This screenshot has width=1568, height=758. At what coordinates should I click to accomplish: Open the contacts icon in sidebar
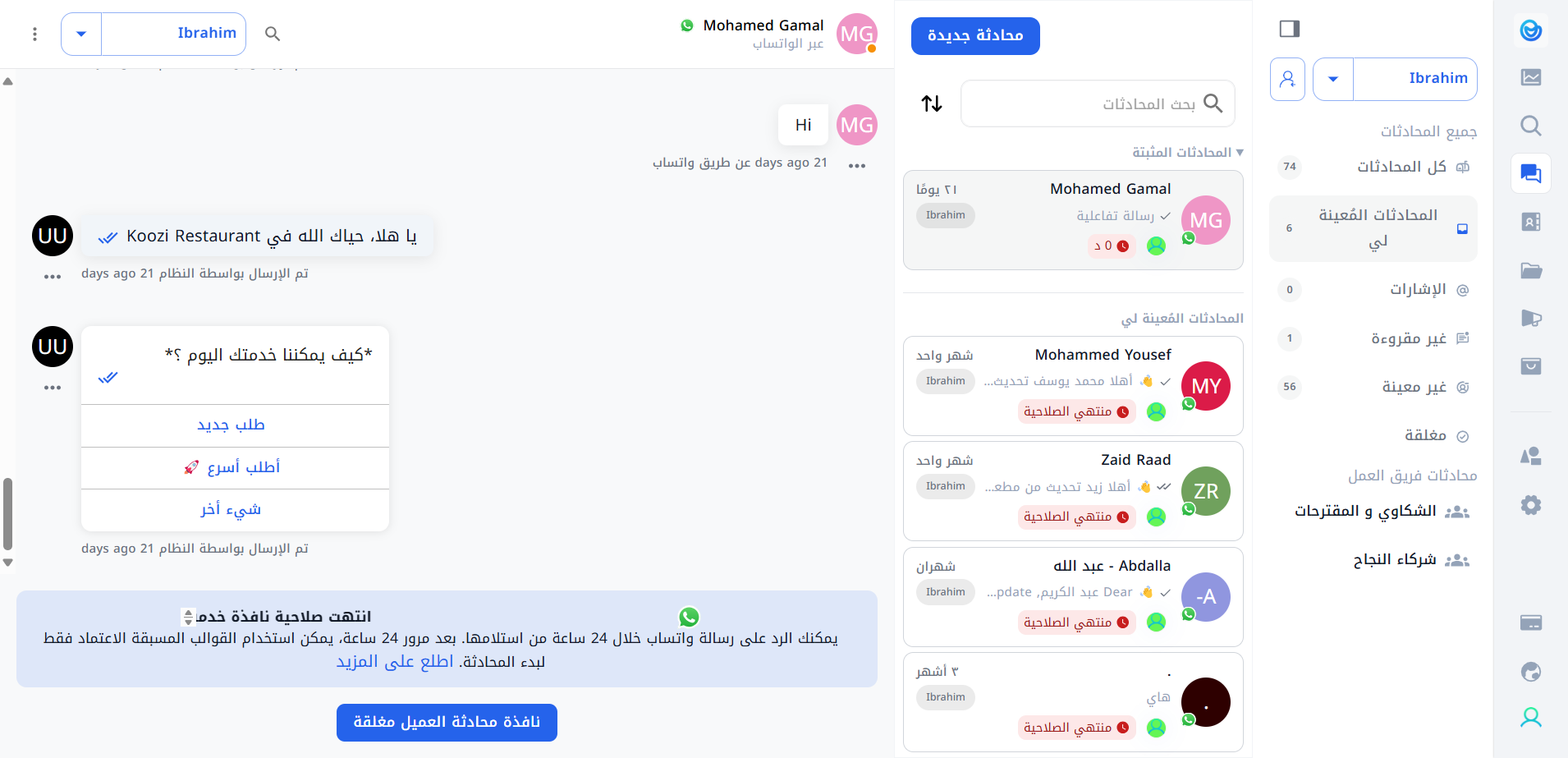click(1530, 222)
